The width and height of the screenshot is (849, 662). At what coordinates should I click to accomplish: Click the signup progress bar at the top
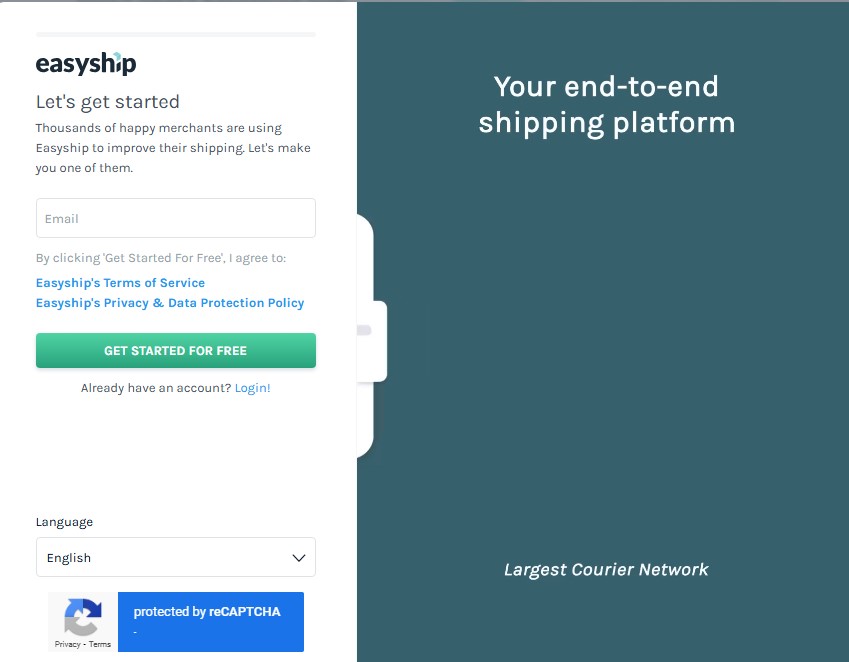coord(175,35)
